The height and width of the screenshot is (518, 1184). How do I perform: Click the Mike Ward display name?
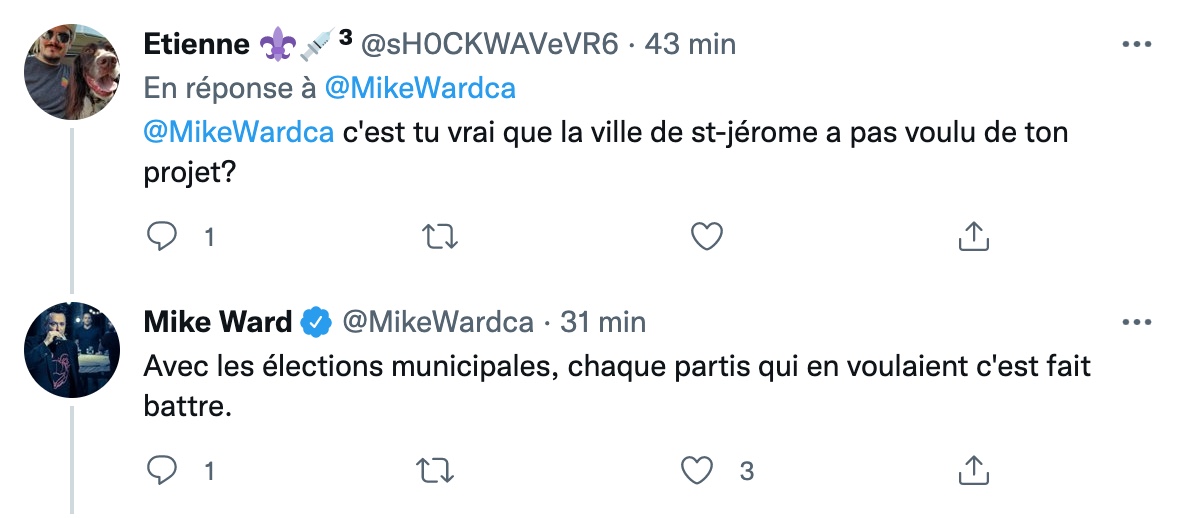217,322
